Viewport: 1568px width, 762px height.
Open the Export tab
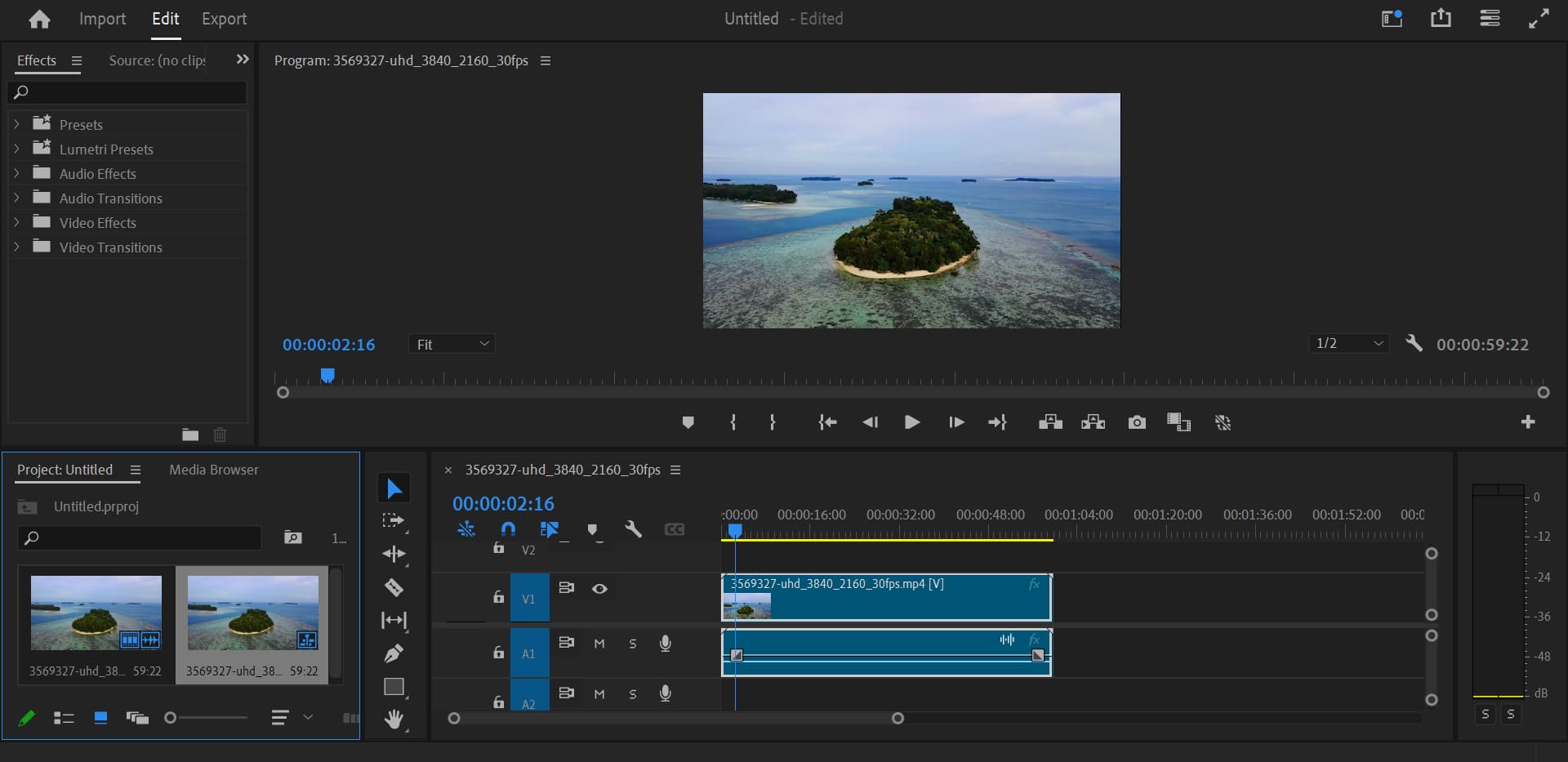coord(224,19)
